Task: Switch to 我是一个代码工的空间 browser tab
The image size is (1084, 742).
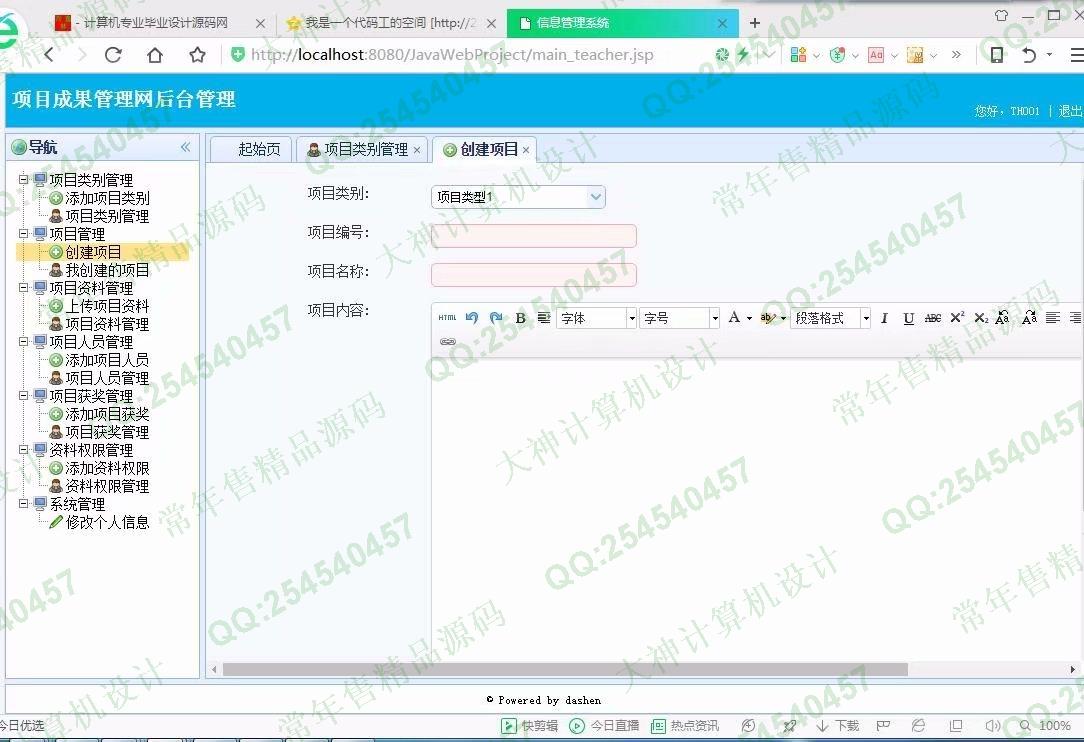Action: coord(391,23)
